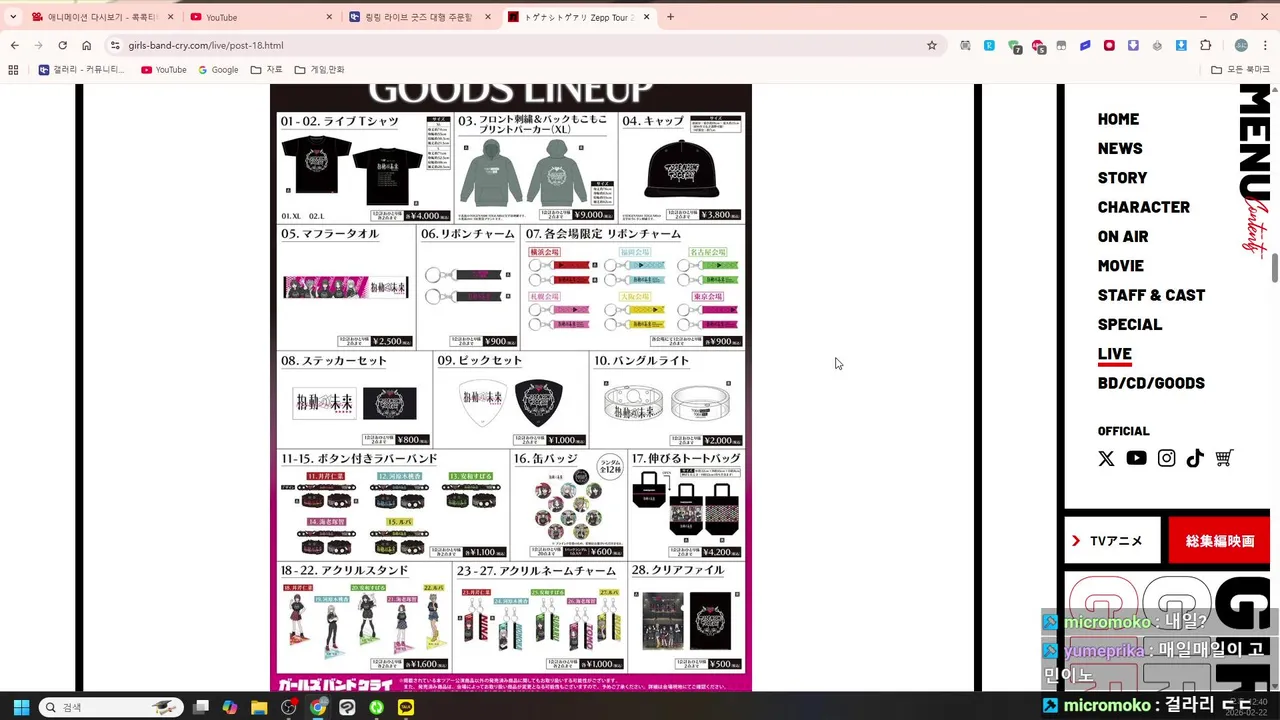Open OBS Studio from the taskbar

pyautogui.click(x=289, y=707)
